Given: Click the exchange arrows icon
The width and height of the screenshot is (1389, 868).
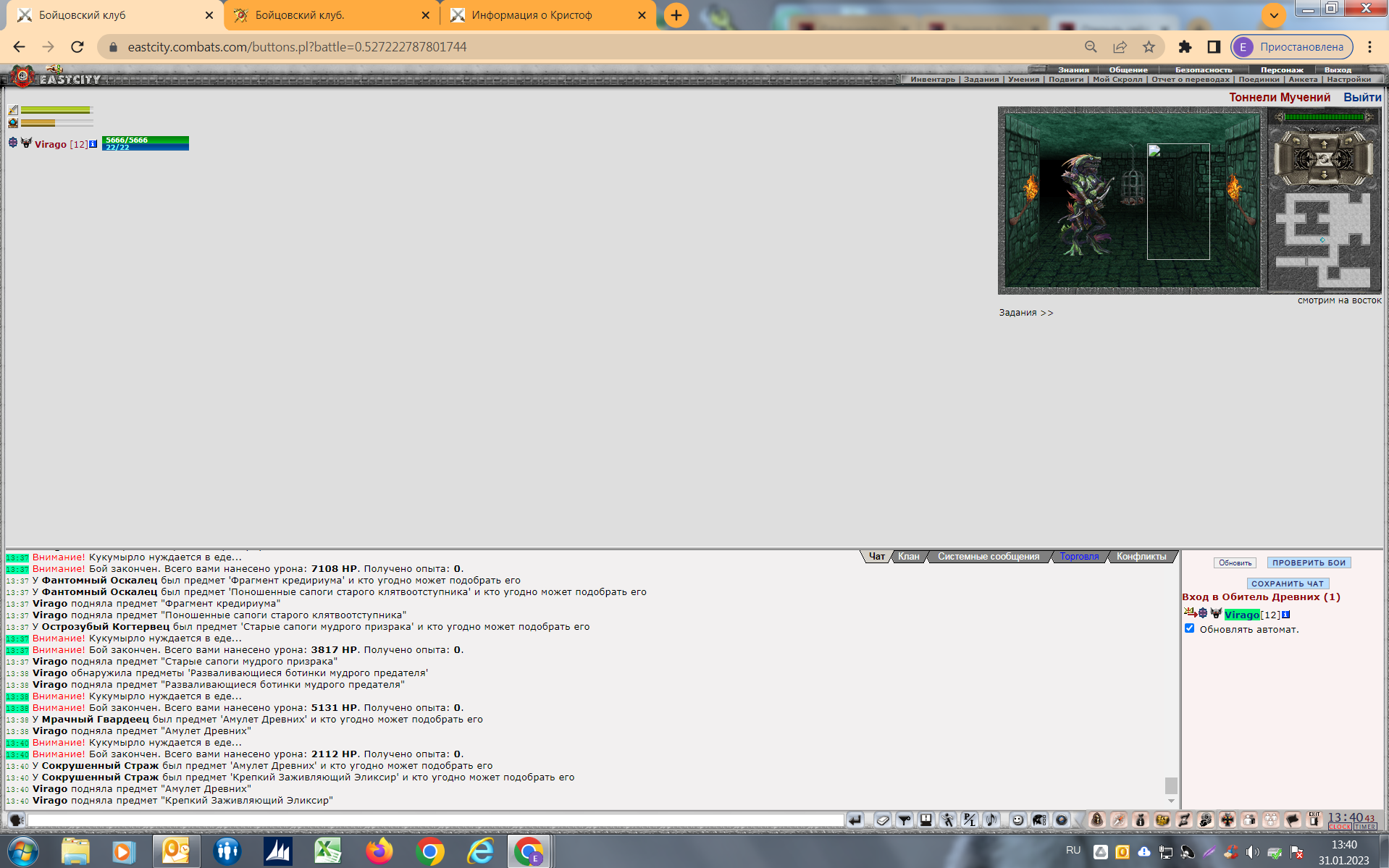Looking at the screenshot, I should point(1184,820).
